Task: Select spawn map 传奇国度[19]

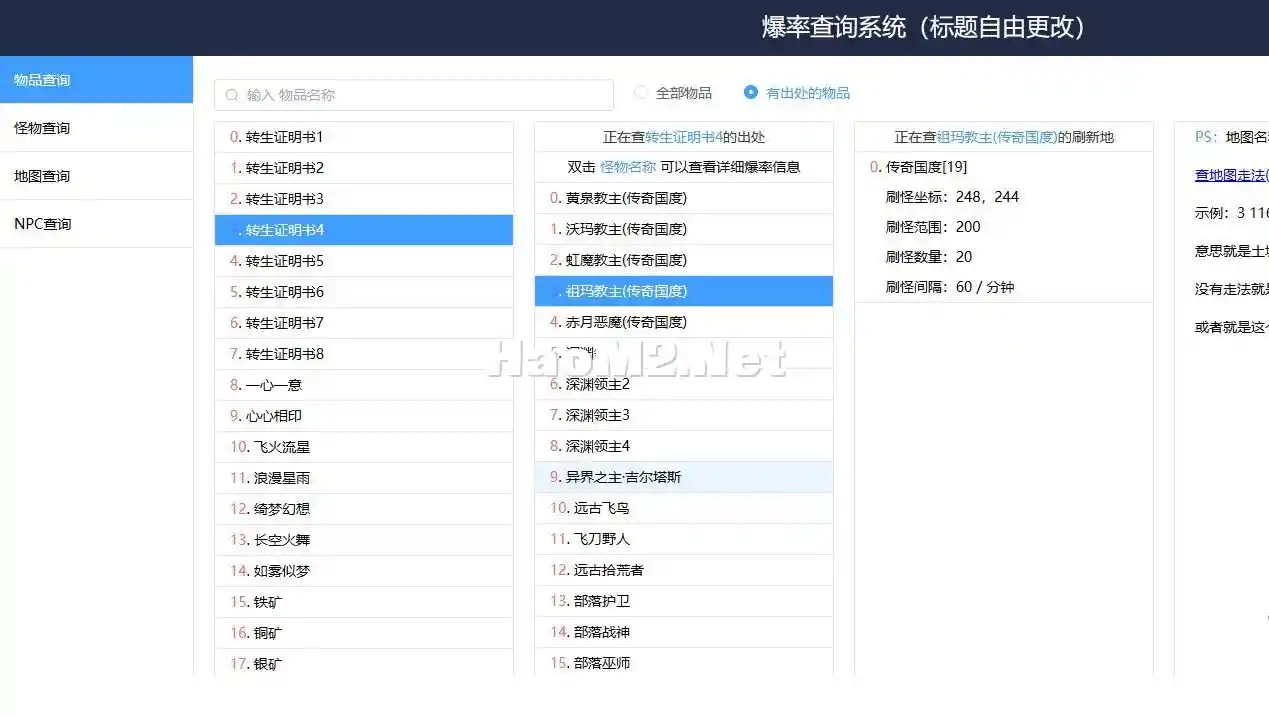Action: pyautogui.click(x=1004, y=167)
